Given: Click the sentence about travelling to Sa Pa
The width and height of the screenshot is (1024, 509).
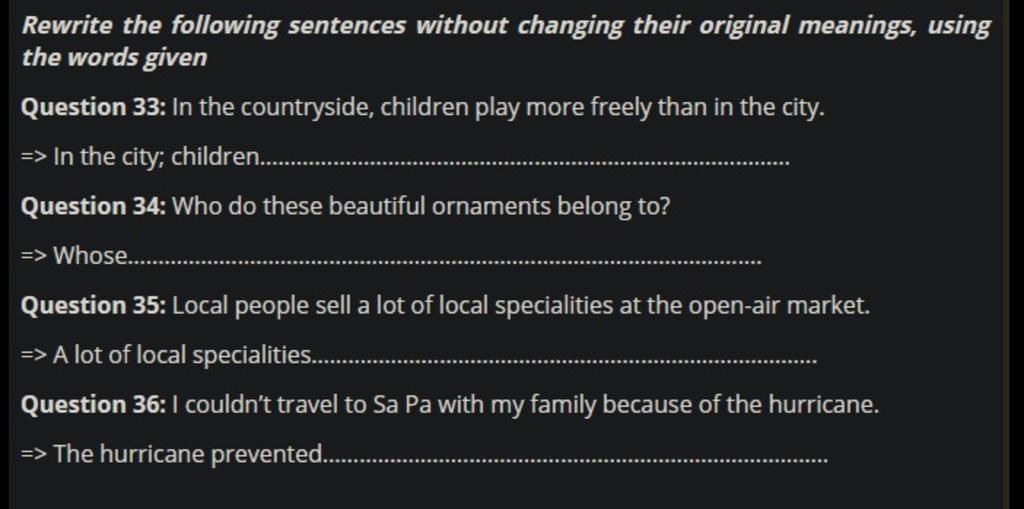Looking at the screenshot, I should click(x=525, y=405).
